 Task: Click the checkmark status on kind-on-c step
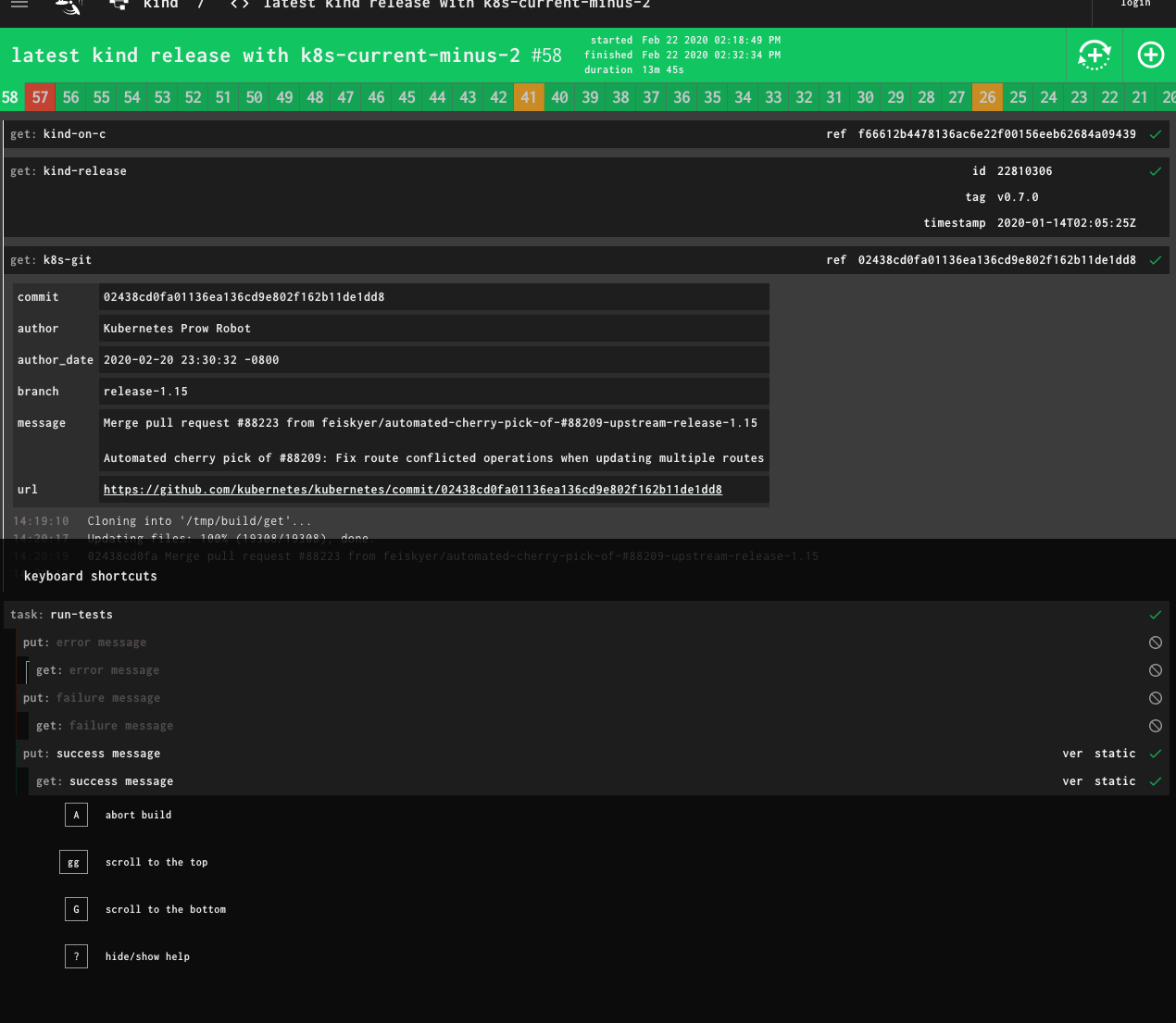pos(1155,134)
